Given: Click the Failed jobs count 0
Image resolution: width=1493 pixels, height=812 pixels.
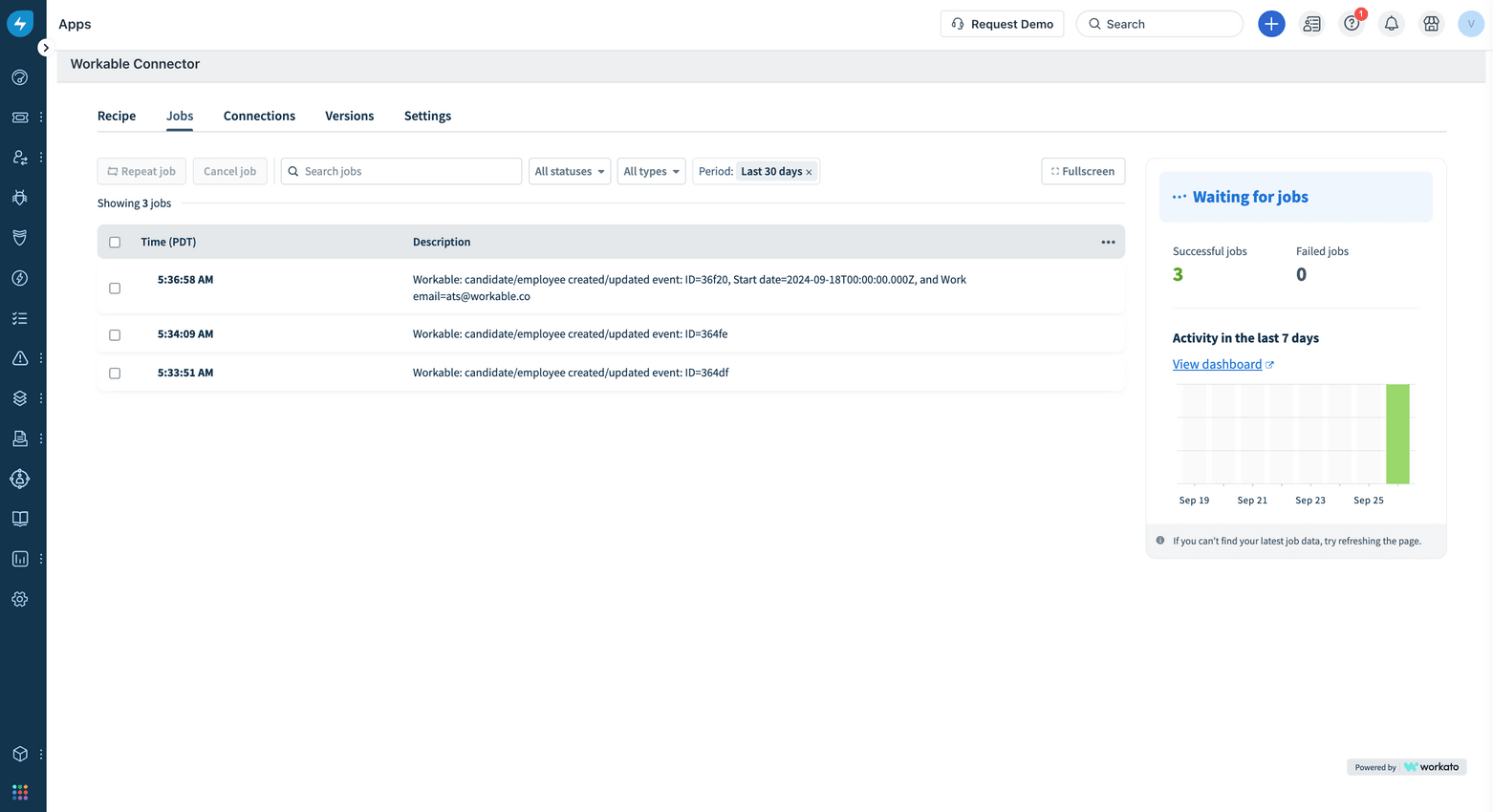Looking at the screenshot, I should pyautogui.click(x=1301, y=274).
